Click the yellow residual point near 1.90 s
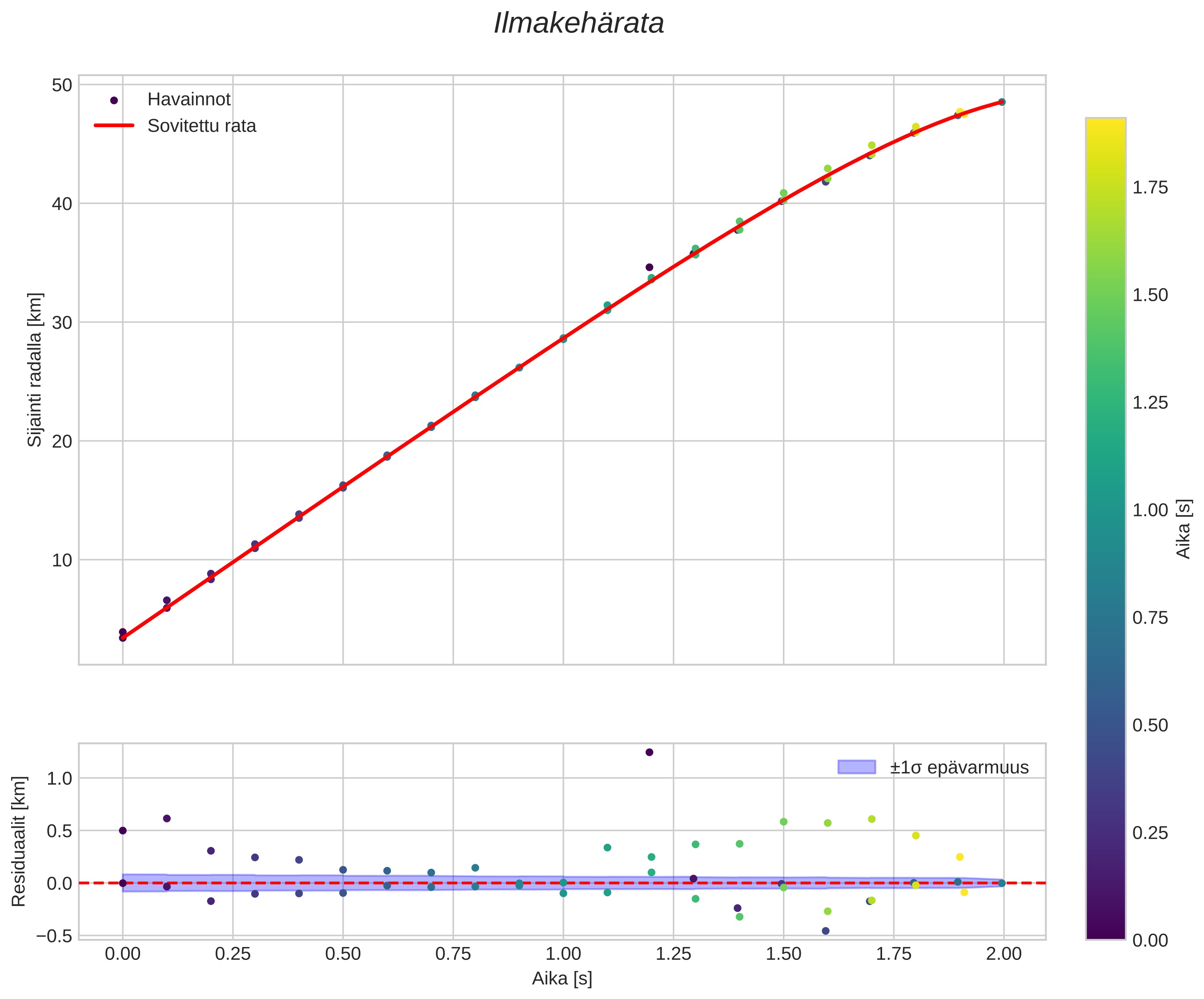The image size is (1204, 999). pyautogui.click(x=960, y=857)
